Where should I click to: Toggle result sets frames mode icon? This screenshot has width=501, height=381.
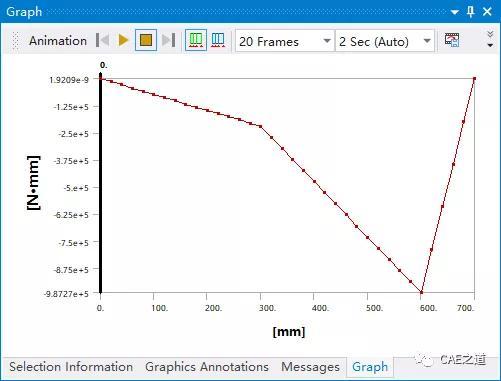218,41
